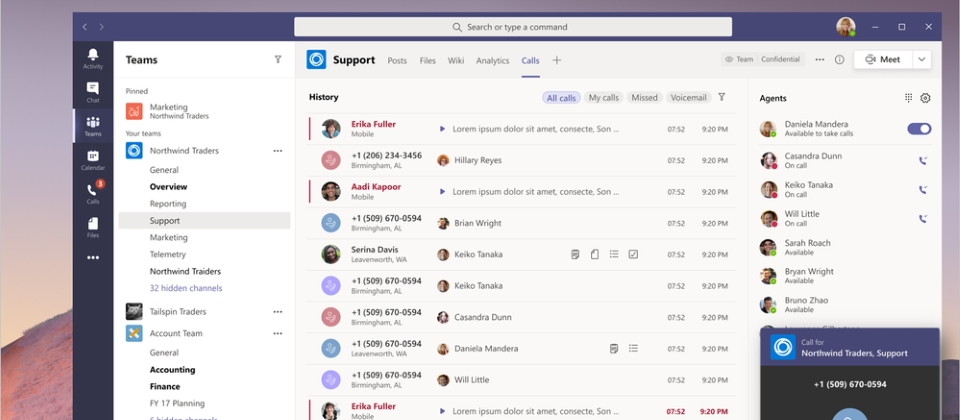Screen dimensions: 960x420
Task: Open checkbox task icon on Serina Davis row
Action: [x=634, y=254]
